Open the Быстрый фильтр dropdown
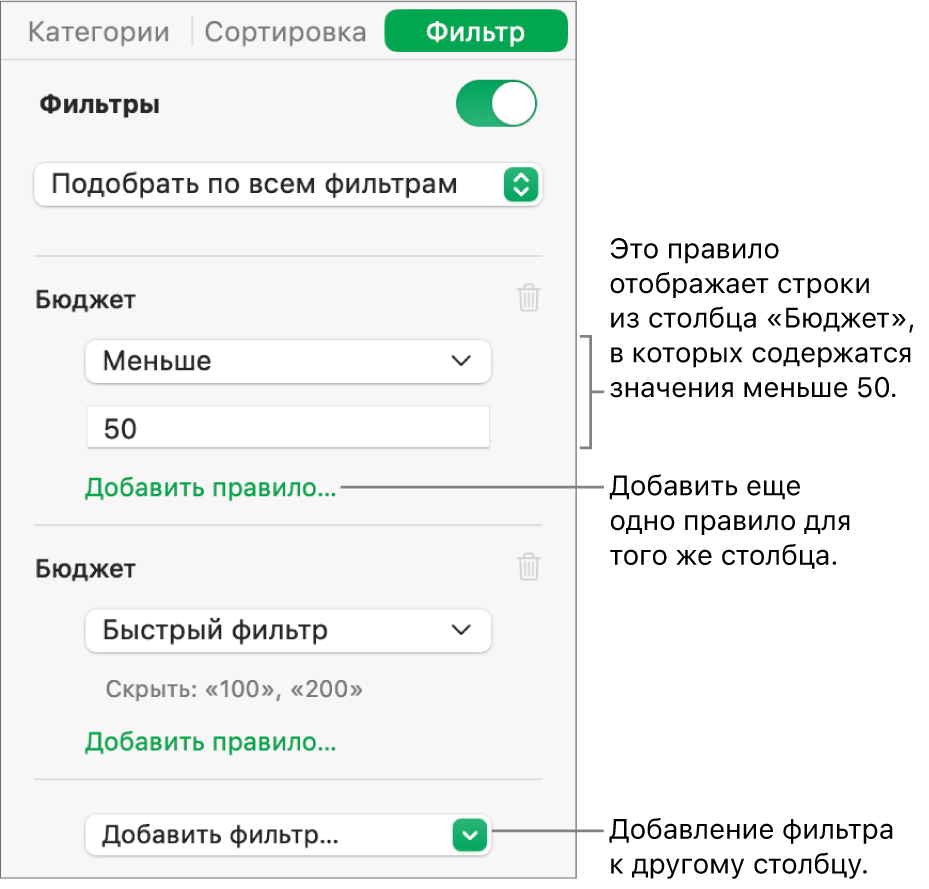 pos(288,630)
